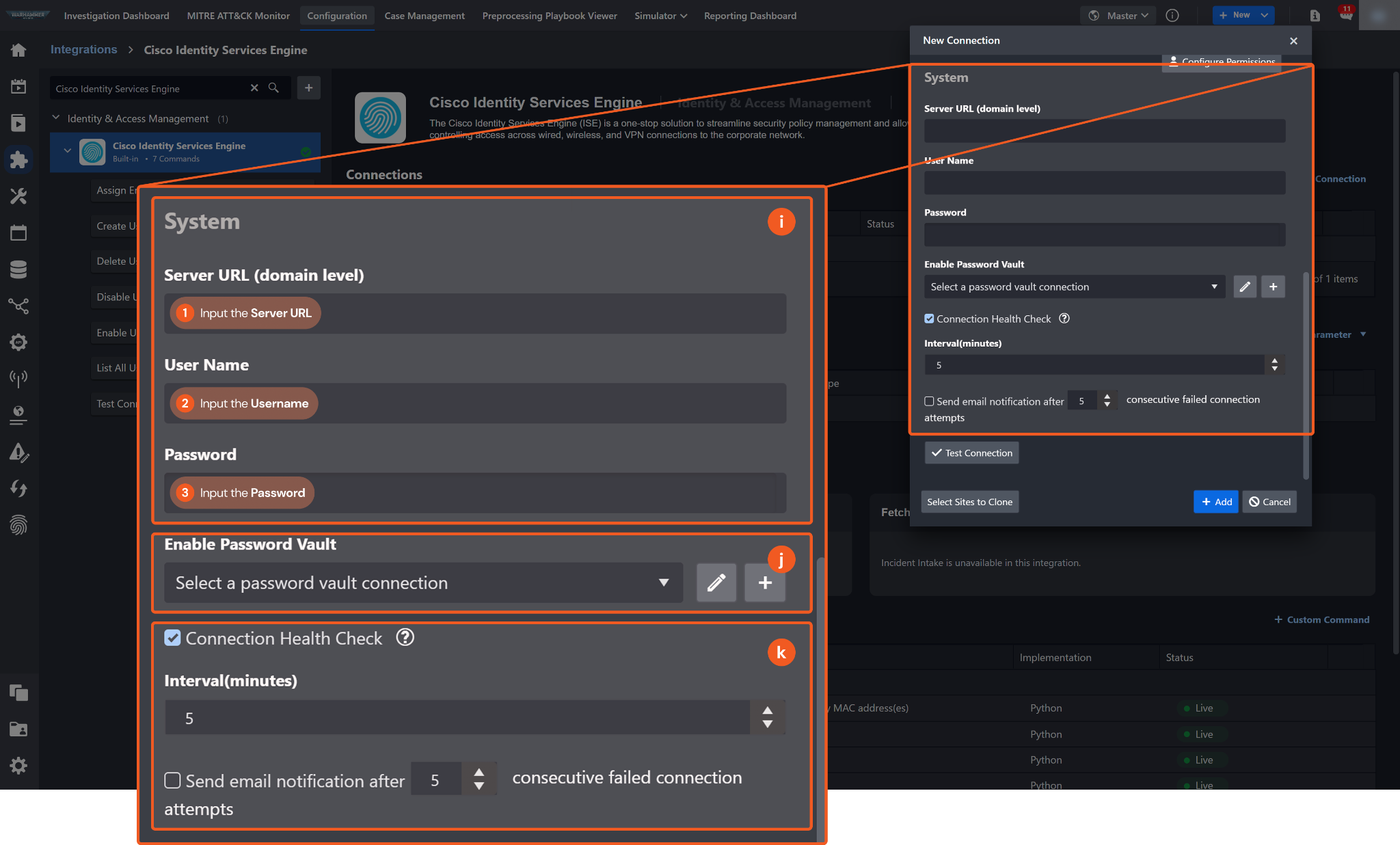This screenshot has width=1400, height=845.
Task: Open the wrench and screwdriver tools icon
Action: 18,196
